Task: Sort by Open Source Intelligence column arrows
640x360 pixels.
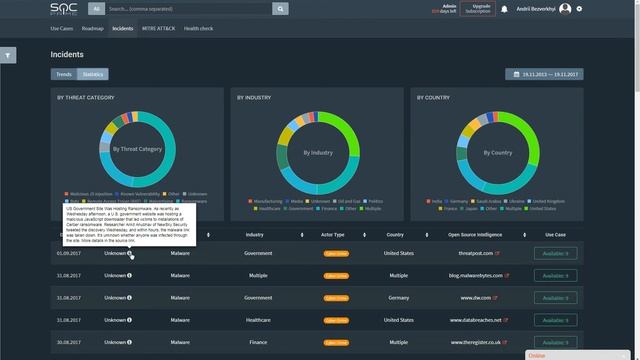Action: point(524,235)
